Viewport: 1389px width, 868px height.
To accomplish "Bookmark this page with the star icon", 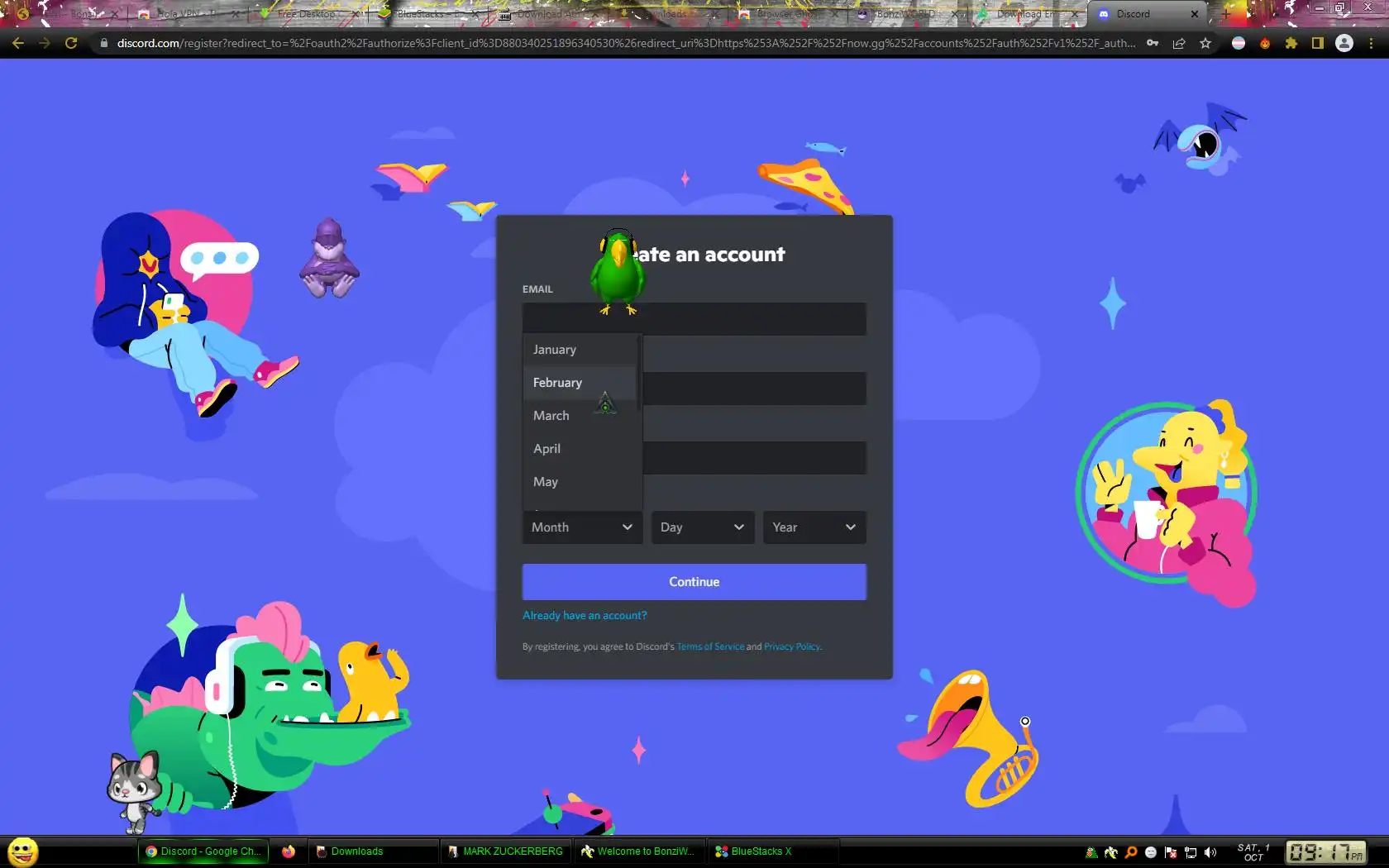I will pyautogui.click(x=1205, y=43).
